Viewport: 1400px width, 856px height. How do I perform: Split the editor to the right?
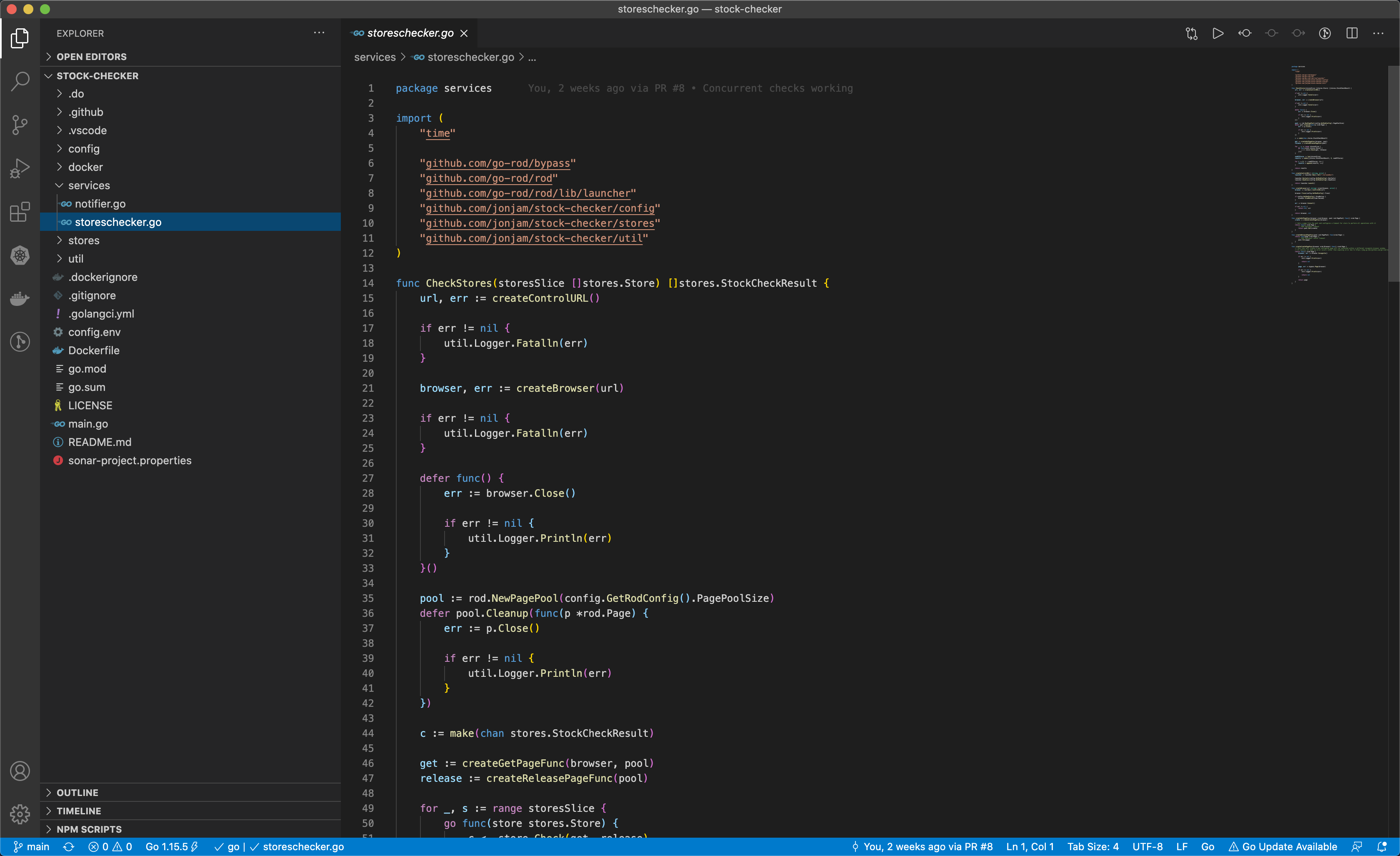(x=1352, y=33)
